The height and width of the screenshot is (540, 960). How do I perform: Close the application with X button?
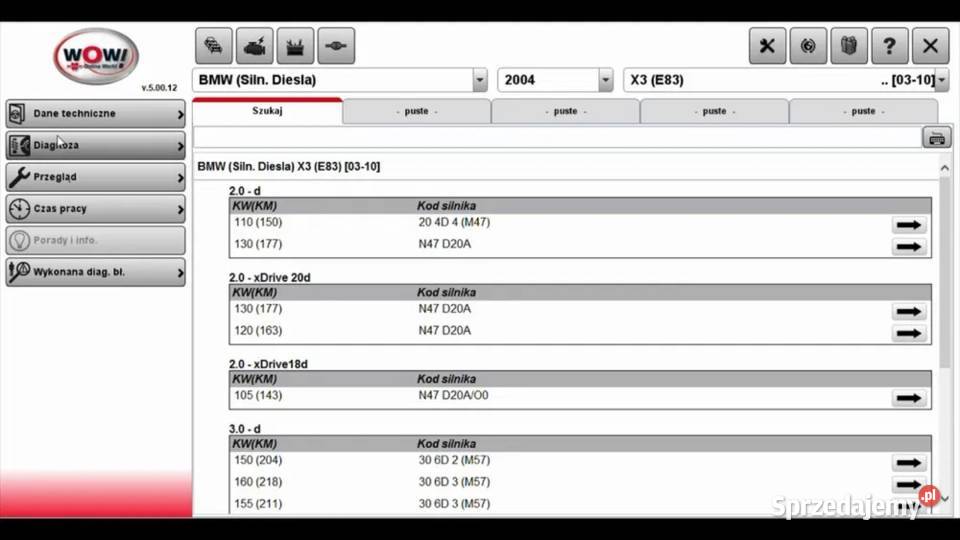pos(930,46)
